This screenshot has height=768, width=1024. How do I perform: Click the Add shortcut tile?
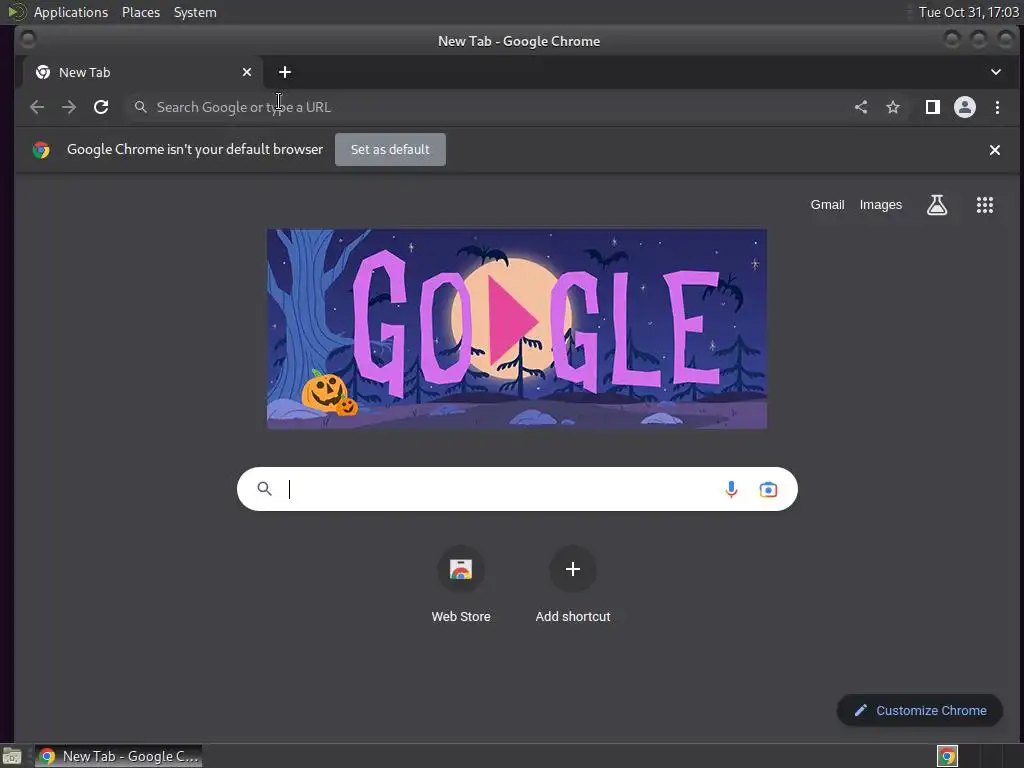pyautogui.click(x=573, y=583)
